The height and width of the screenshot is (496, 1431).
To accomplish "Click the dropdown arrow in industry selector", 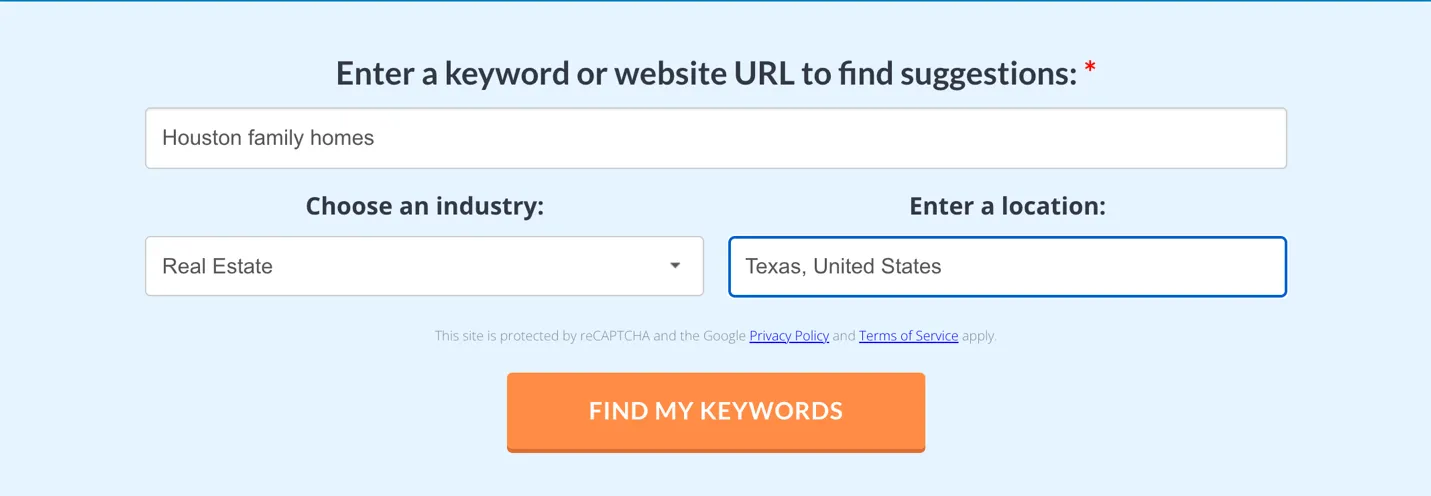I will (675, 266).
